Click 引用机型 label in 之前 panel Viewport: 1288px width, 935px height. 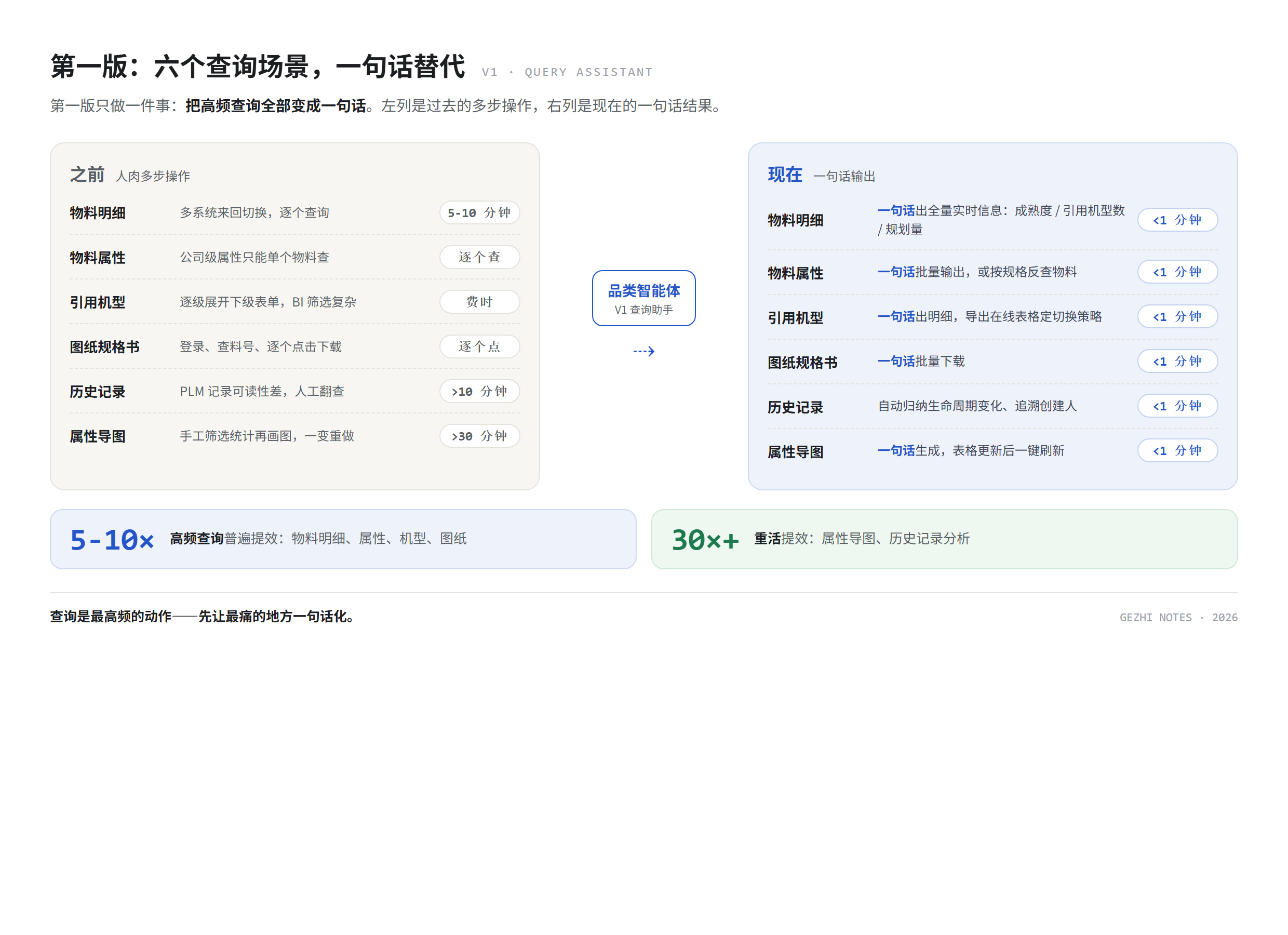coord(98,302)
